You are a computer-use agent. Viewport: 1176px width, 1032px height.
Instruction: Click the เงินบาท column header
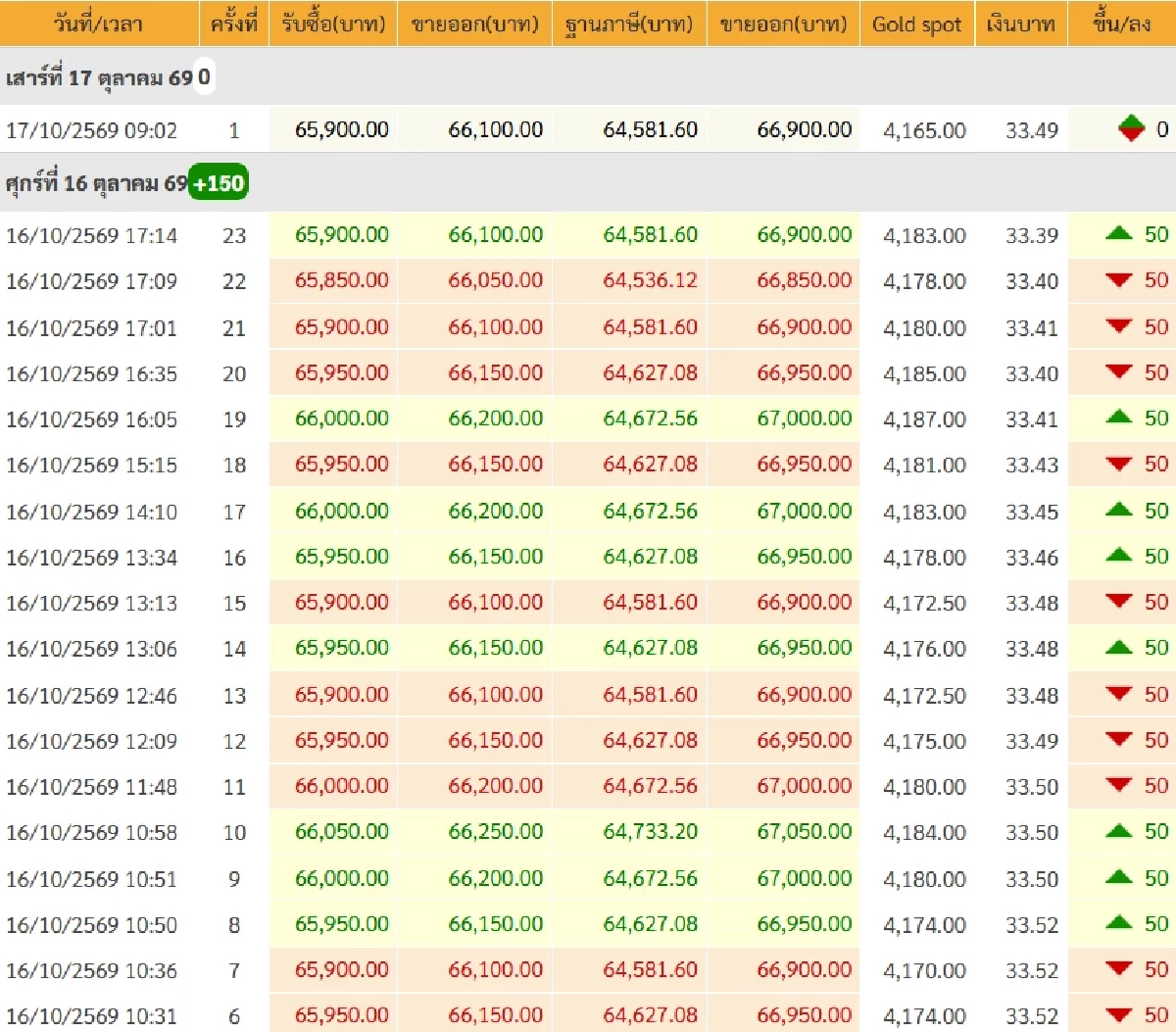pos(1021,24)
